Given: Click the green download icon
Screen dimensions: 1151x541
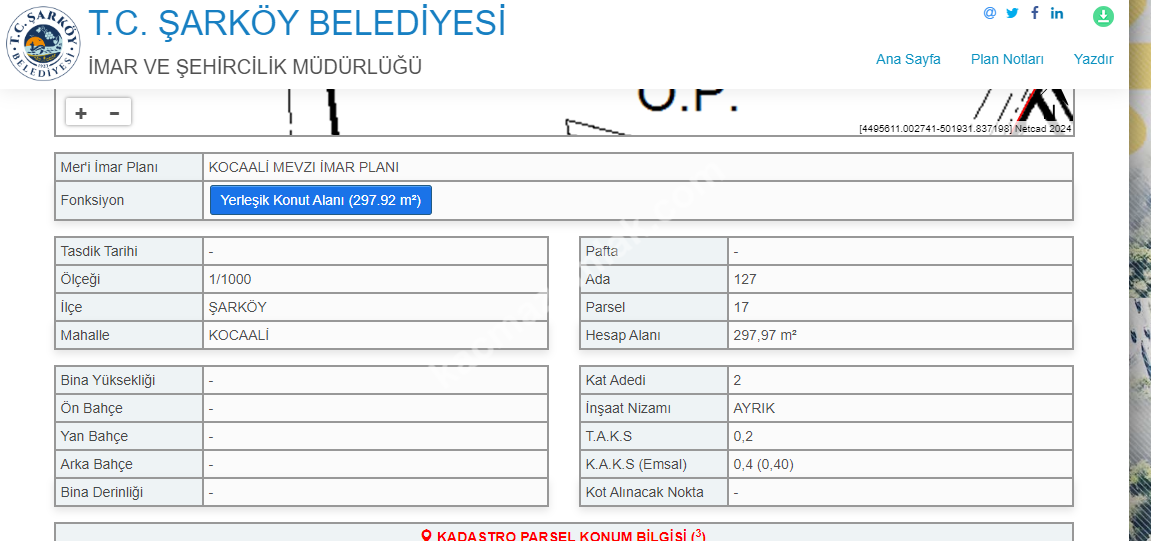Looking at the screenshot, I should [1103, 16].
